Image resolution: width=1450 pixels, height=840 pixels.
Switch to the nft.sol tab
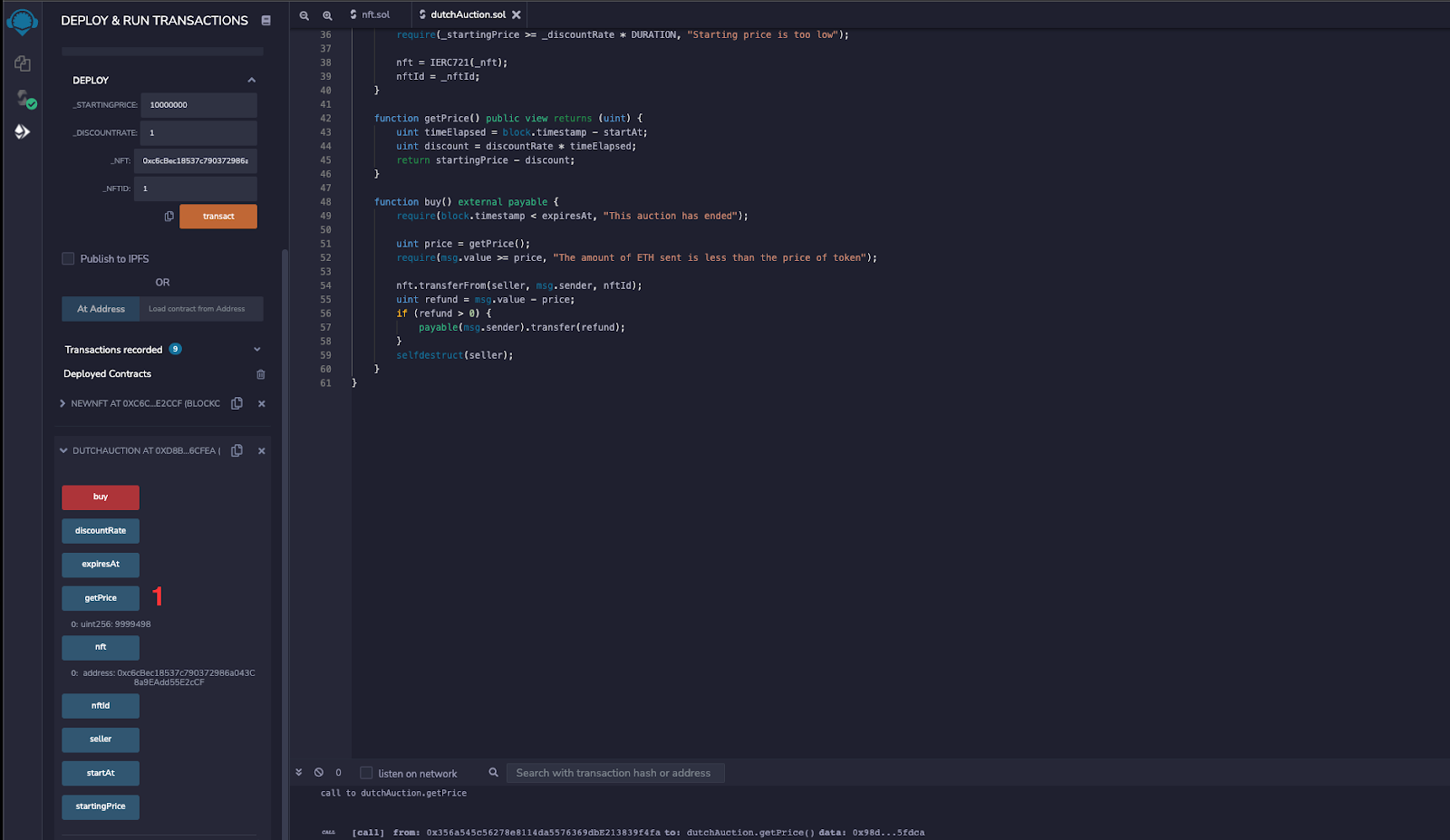pyautogui.click(x=372, y=14)
